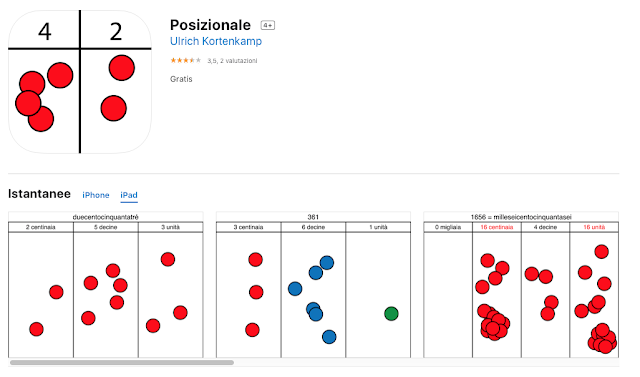Click the red 16 centinaia header
This screenshot has height=377, width=640.
point(497,227)
